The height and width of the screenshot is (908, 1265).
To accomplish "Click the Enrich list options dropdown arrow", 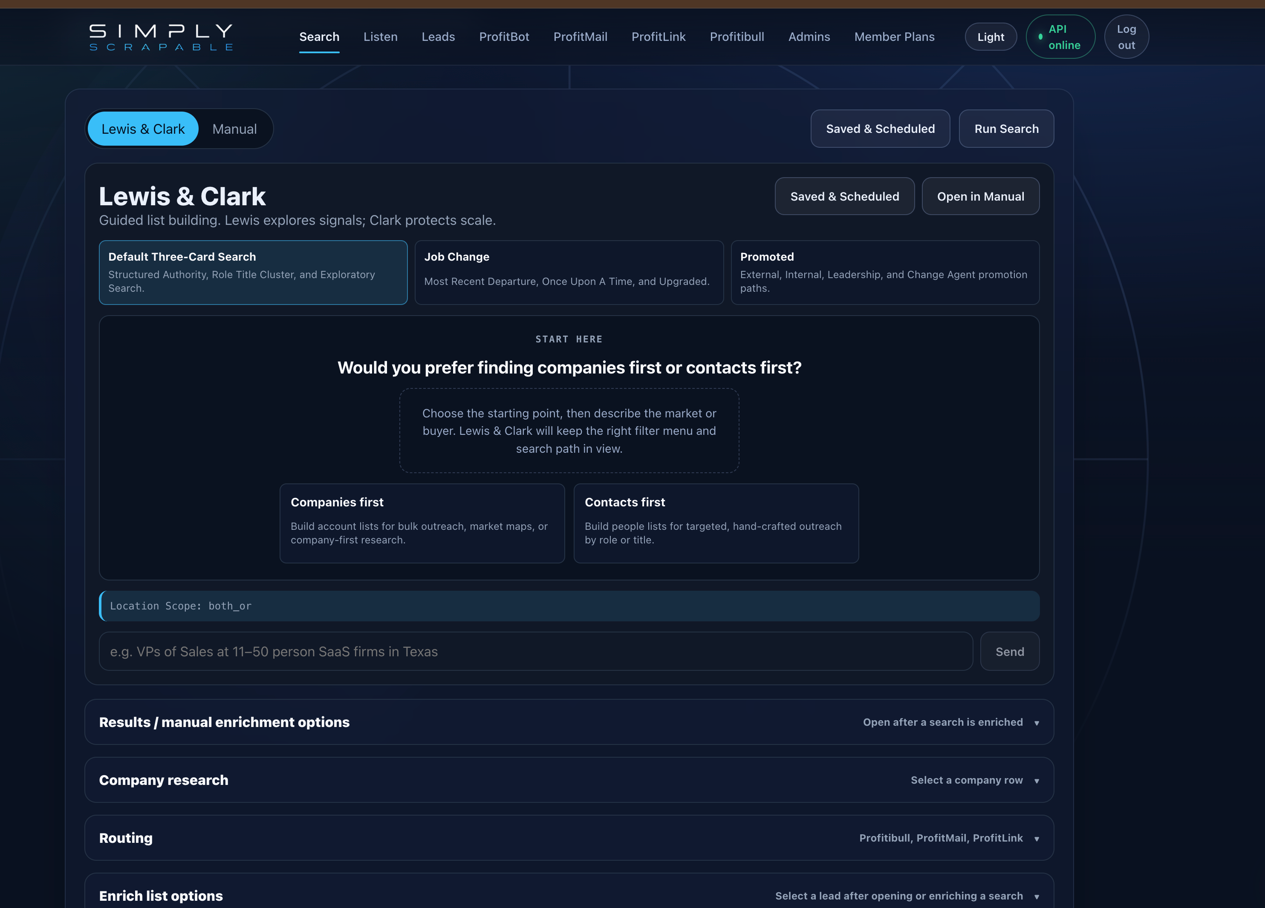I will [1036, 897].
